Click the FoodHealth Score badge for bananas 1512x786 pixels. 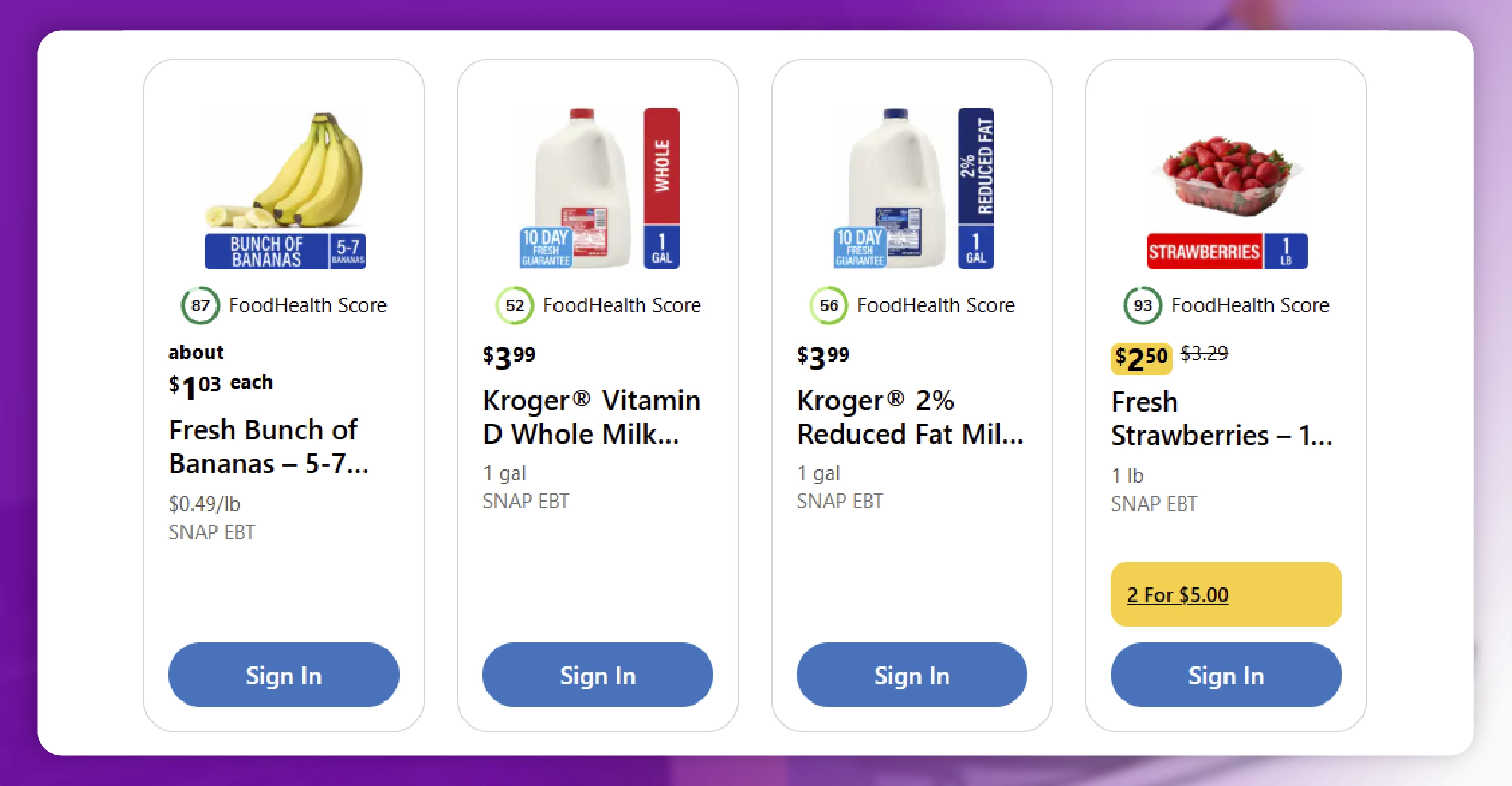coord(201,305)
